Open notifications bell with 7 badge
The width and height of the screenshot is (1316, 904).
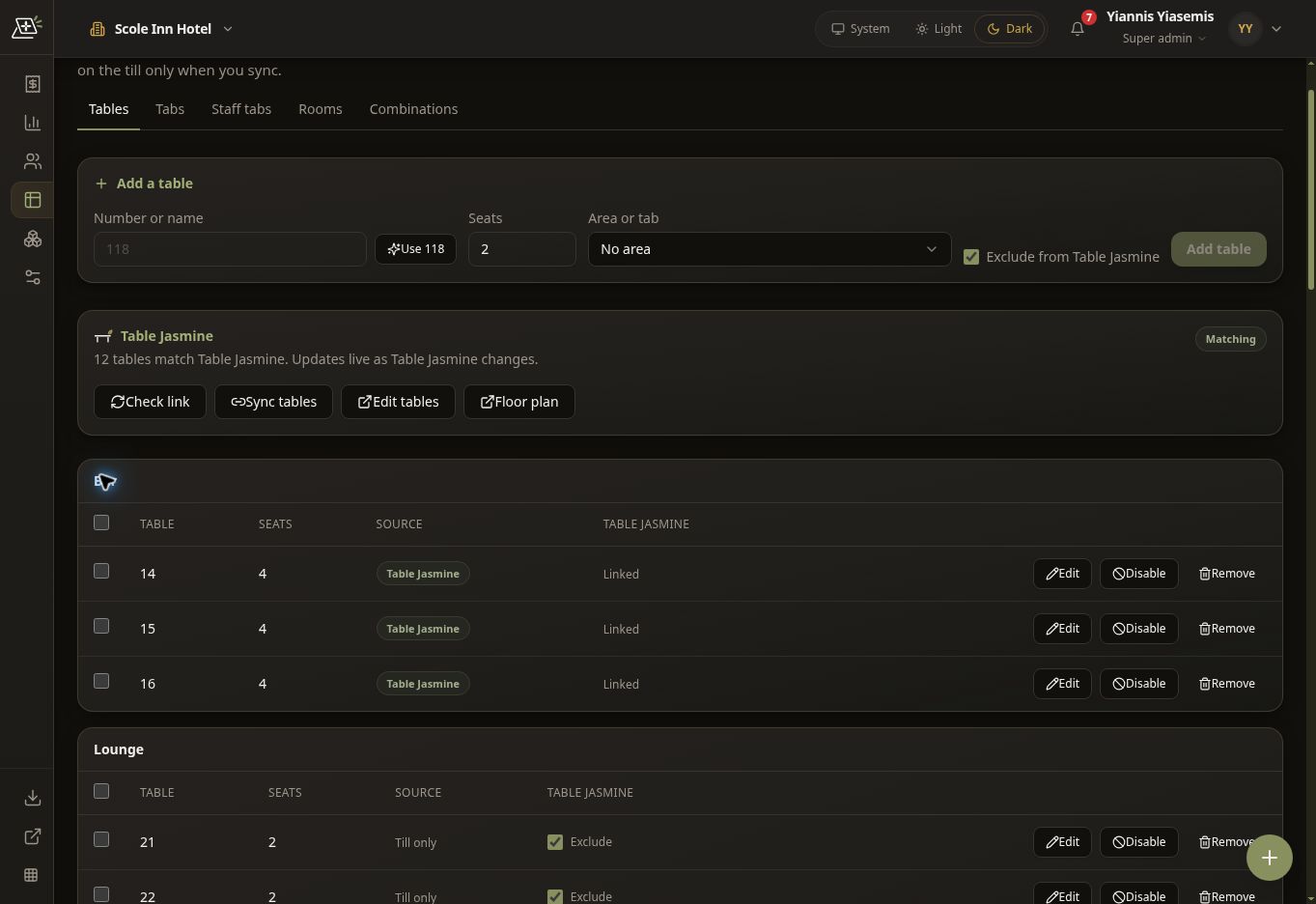coord(1078,29)
